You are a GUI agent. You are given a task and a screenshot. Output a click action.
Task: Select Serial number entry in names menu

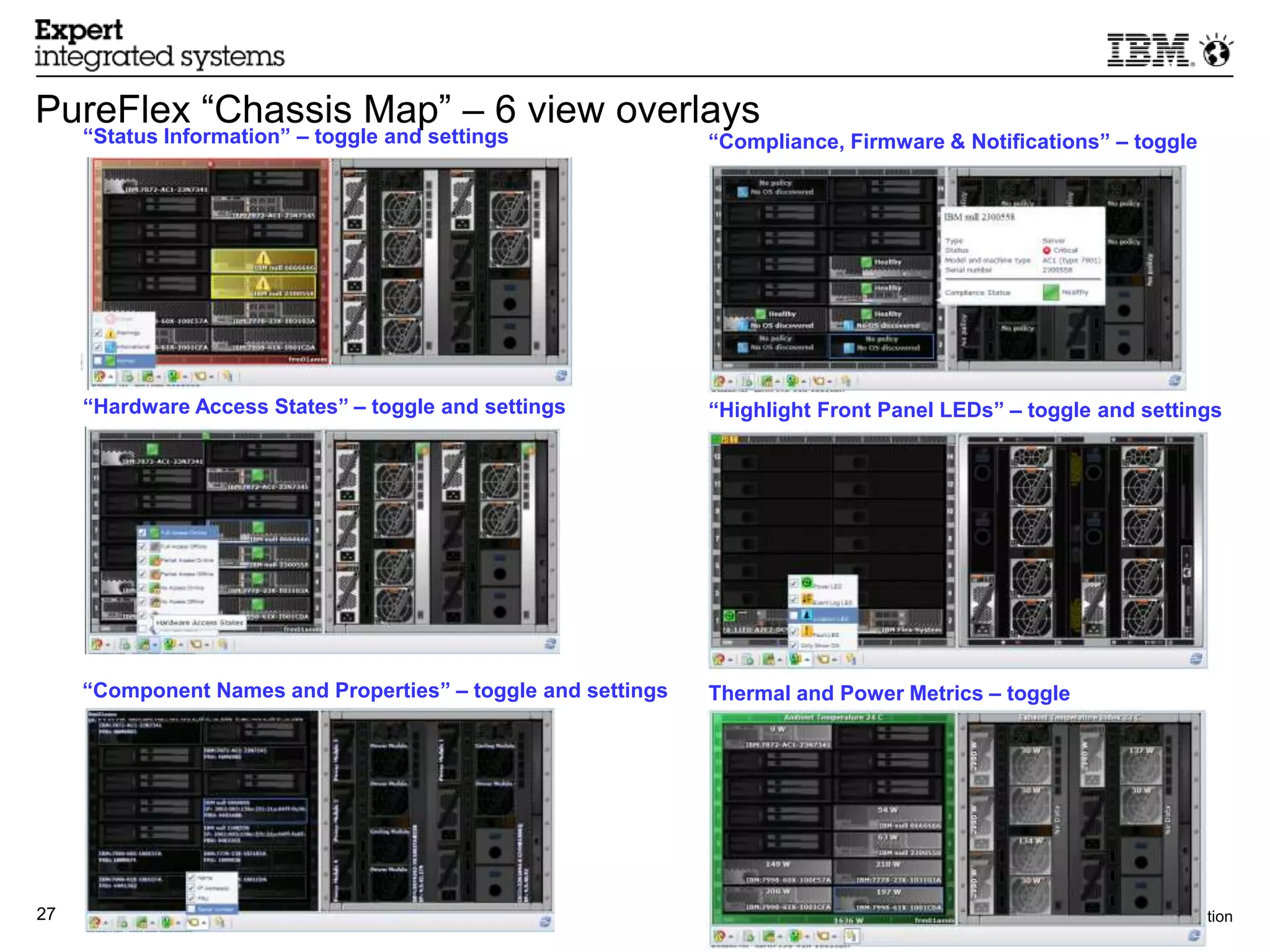point(211,909)
